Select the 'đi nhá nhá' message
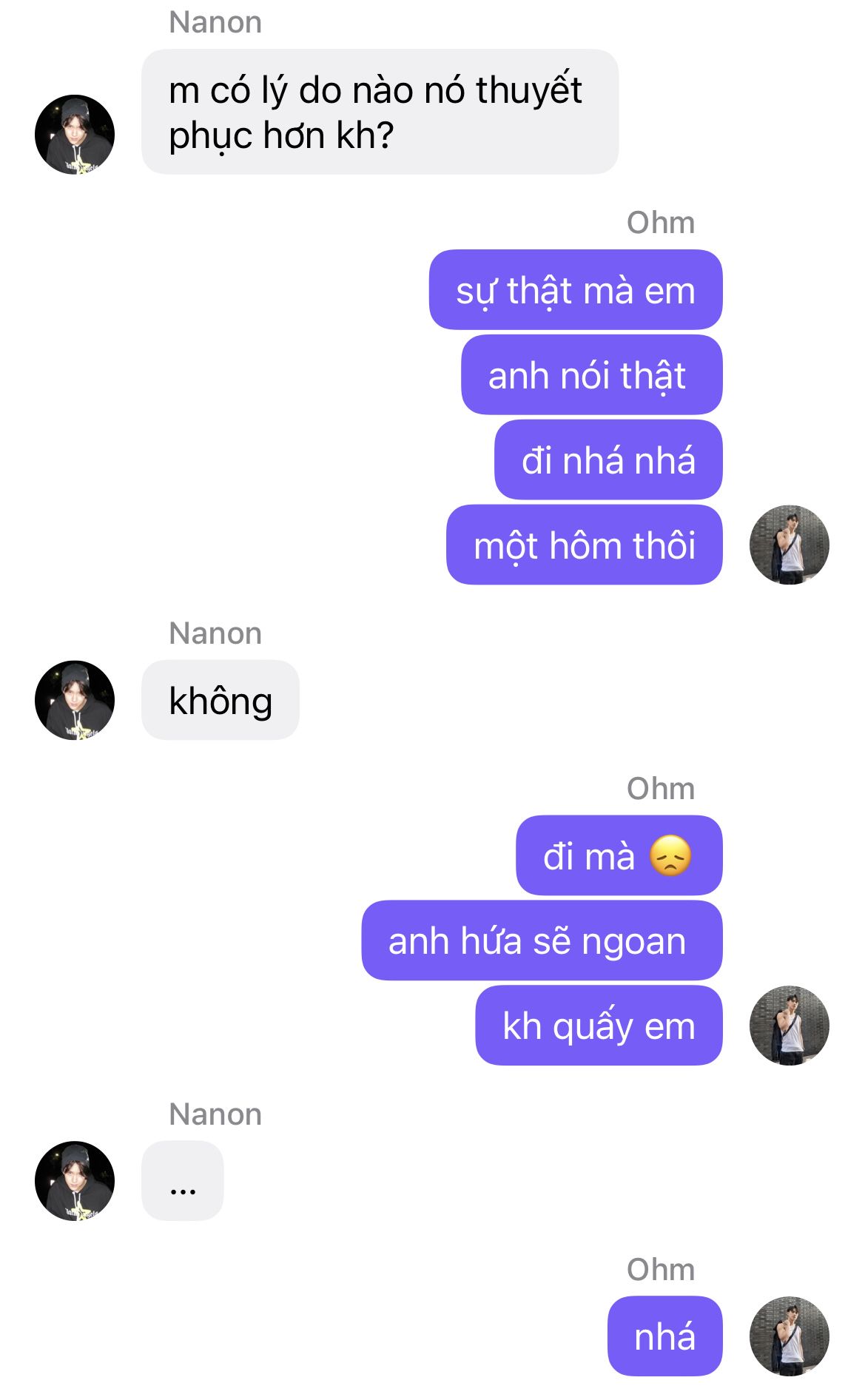Viewport: 865px width, 1400px height. click(x=608, y=460)
